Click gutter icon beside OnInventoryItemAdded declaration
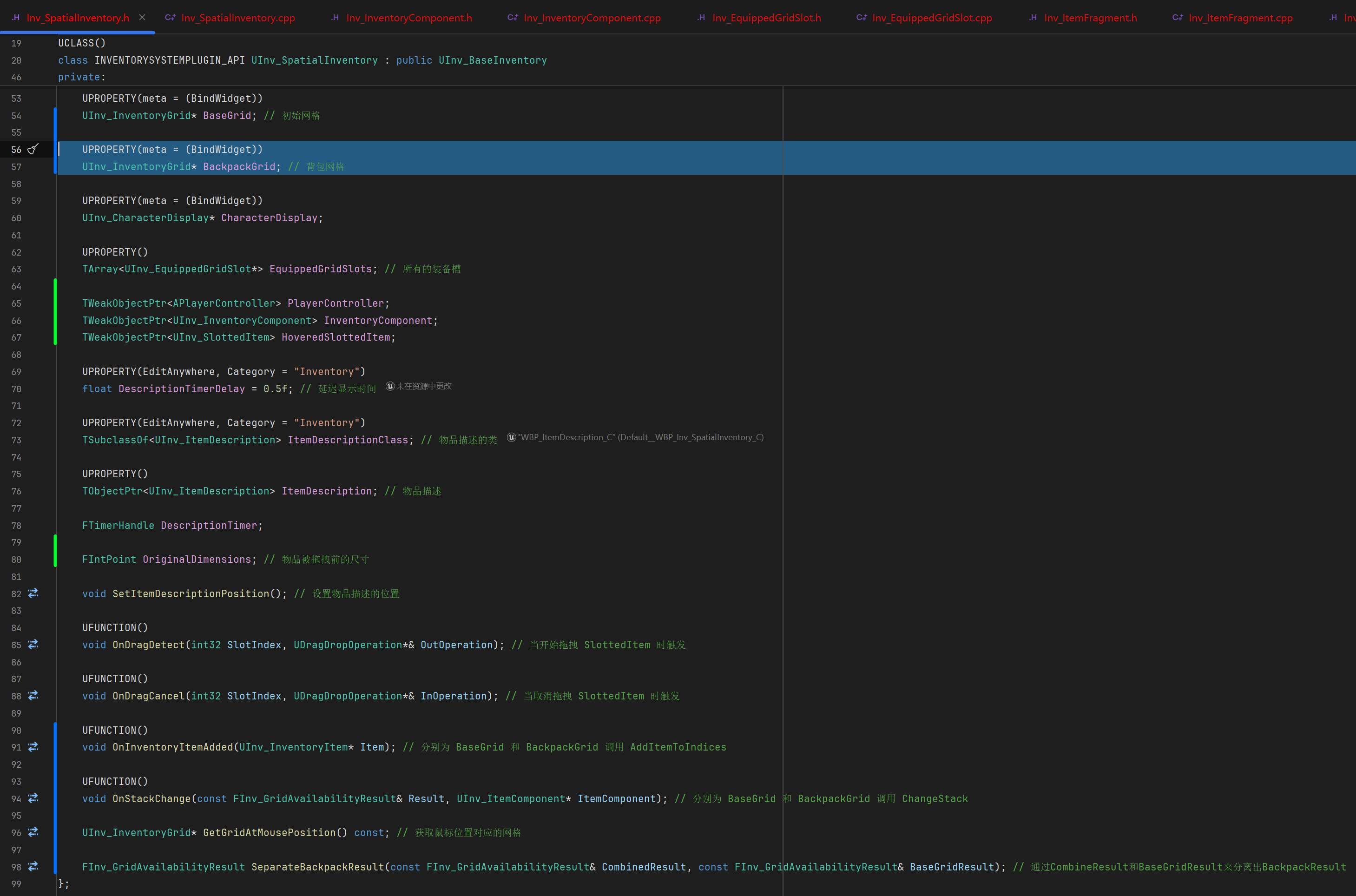 click(x=33, y=747)
